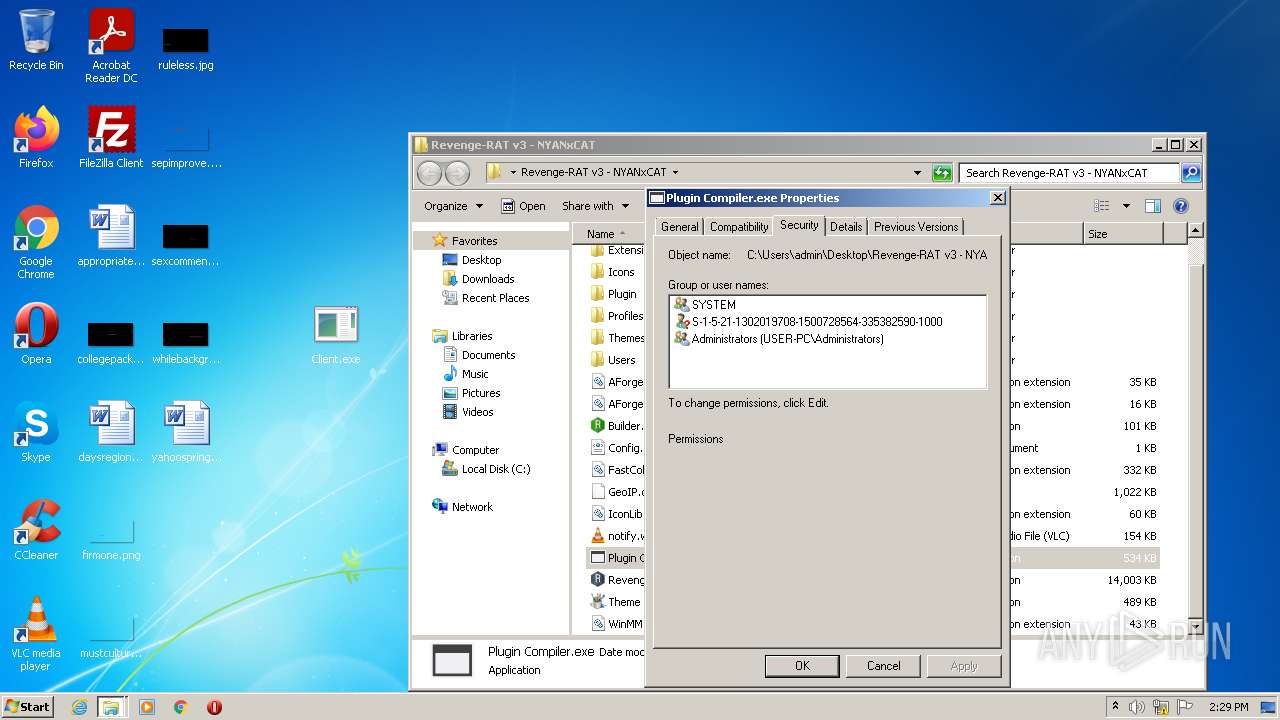Switch to the General tab
This screenshot has height=720, width=1280.
coord(680,227)
